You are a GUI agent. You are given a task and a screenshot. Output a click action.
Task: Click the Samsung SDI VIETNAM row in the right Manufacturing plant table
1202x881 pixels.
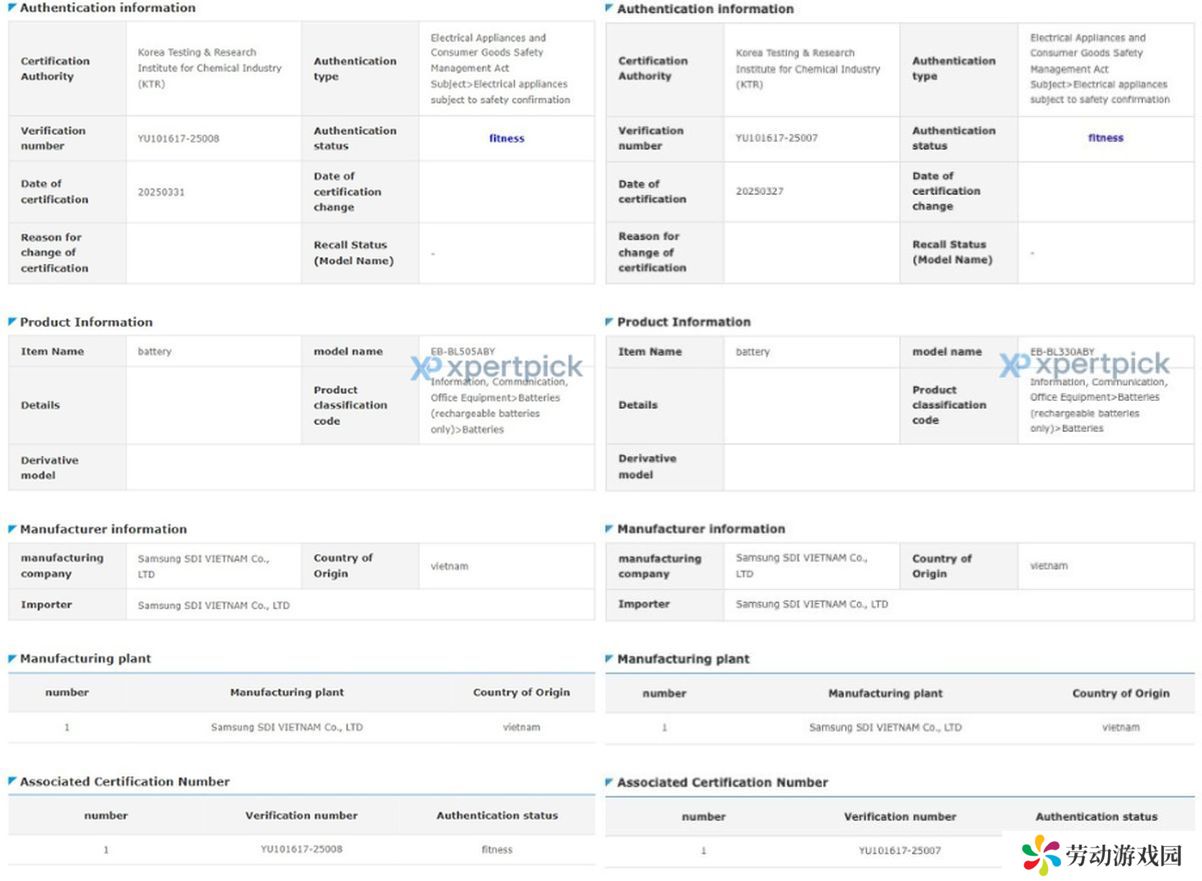click(900, 728)
